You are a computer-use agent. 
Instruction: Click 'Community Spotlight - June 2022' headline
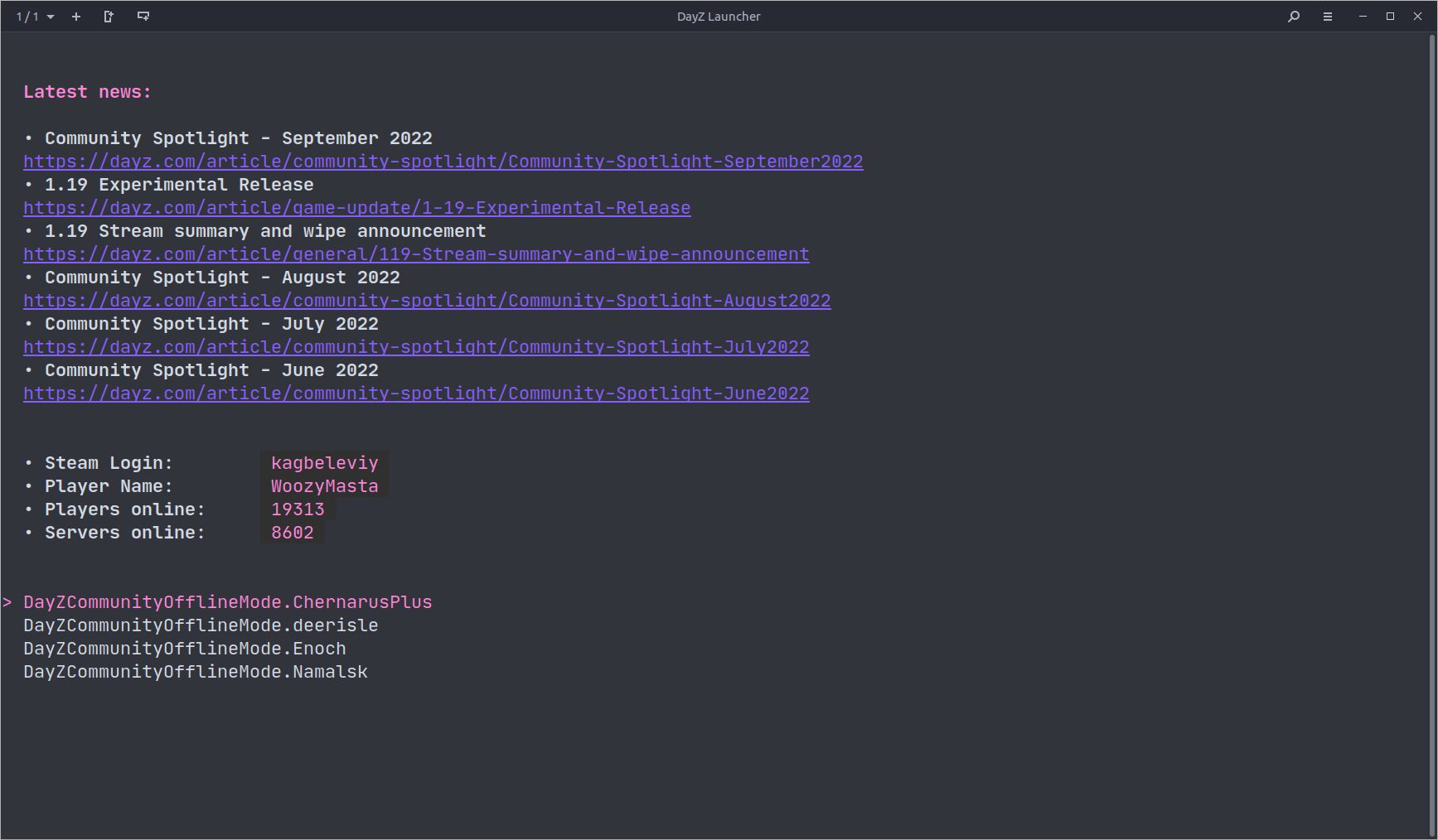[x=211, y=370]
